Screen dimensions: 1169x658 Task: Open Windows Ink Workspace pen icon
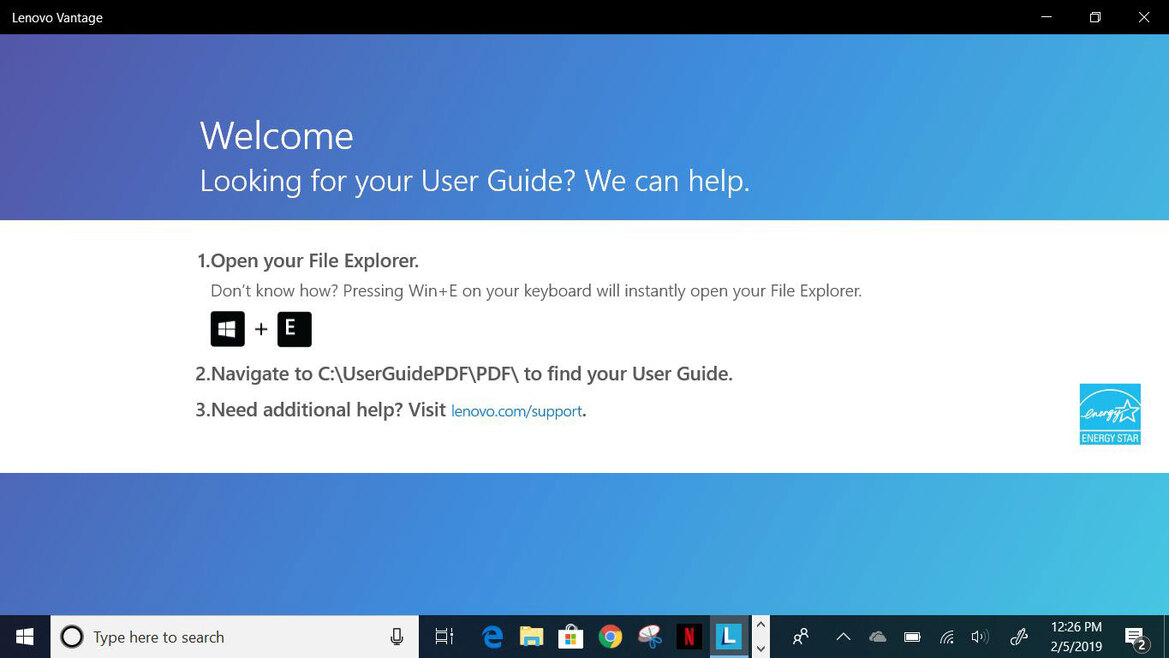pos(1018,636)
